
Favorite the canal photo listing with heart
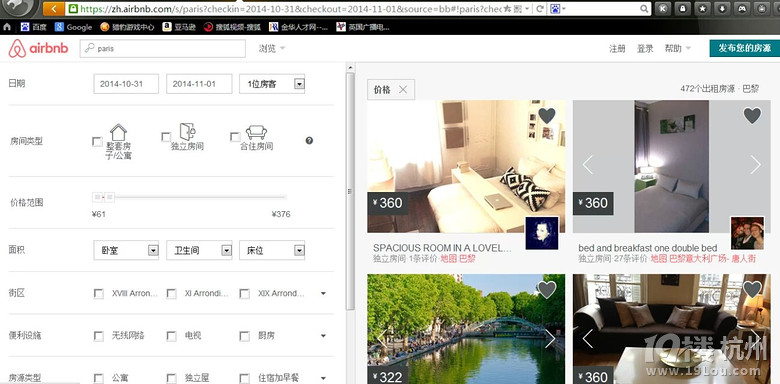tap(547, 289)
